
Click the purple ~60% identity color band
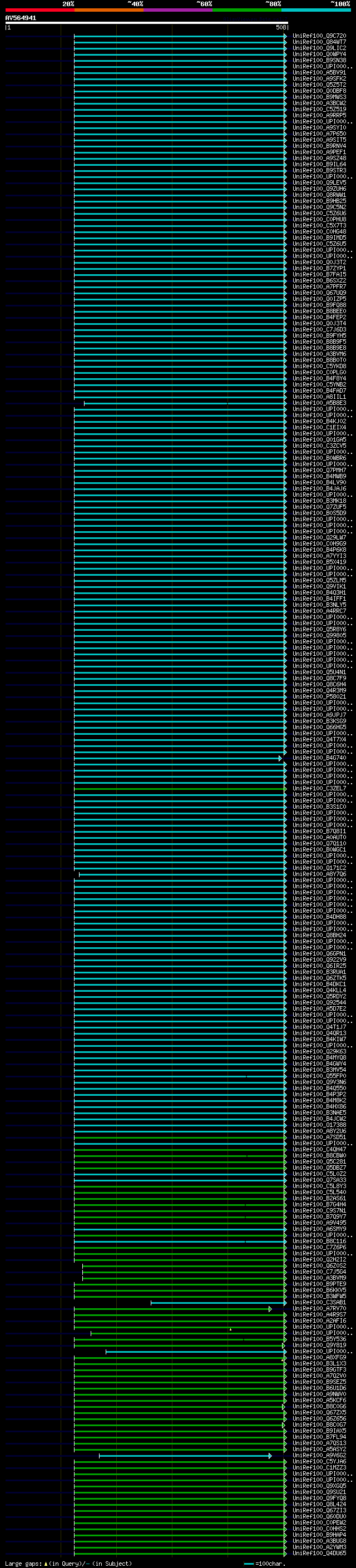pos(177,10)
